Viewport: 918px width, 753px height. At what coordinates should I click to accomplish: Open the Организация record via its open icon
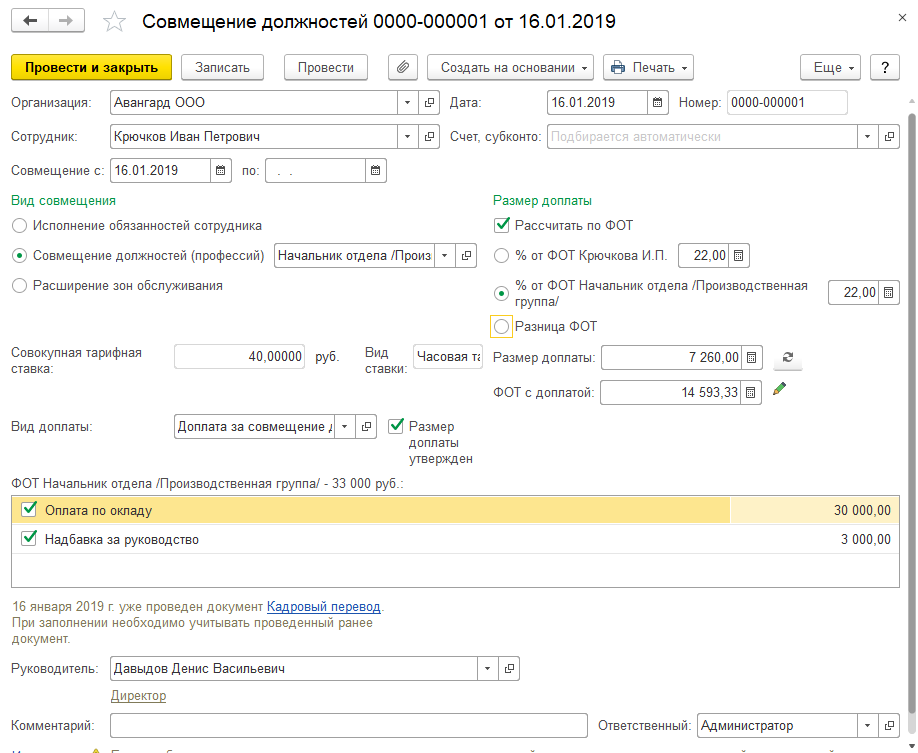[430, 102]
